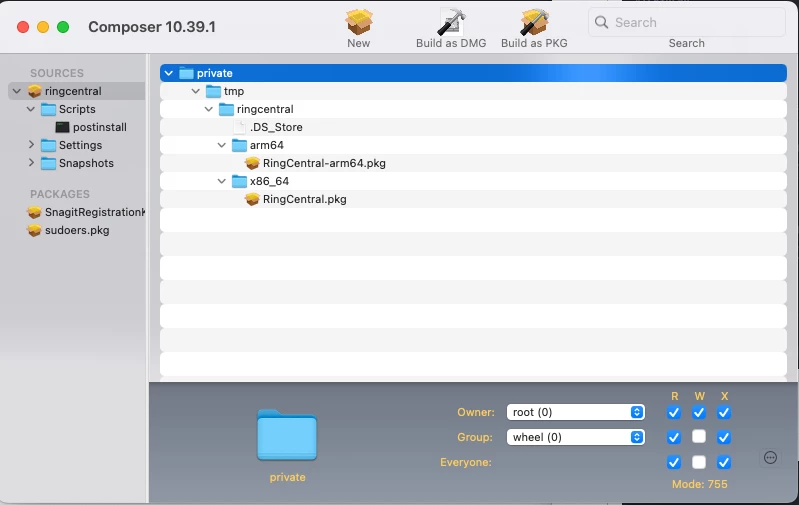Click the private name label under preview

(287, 477)
